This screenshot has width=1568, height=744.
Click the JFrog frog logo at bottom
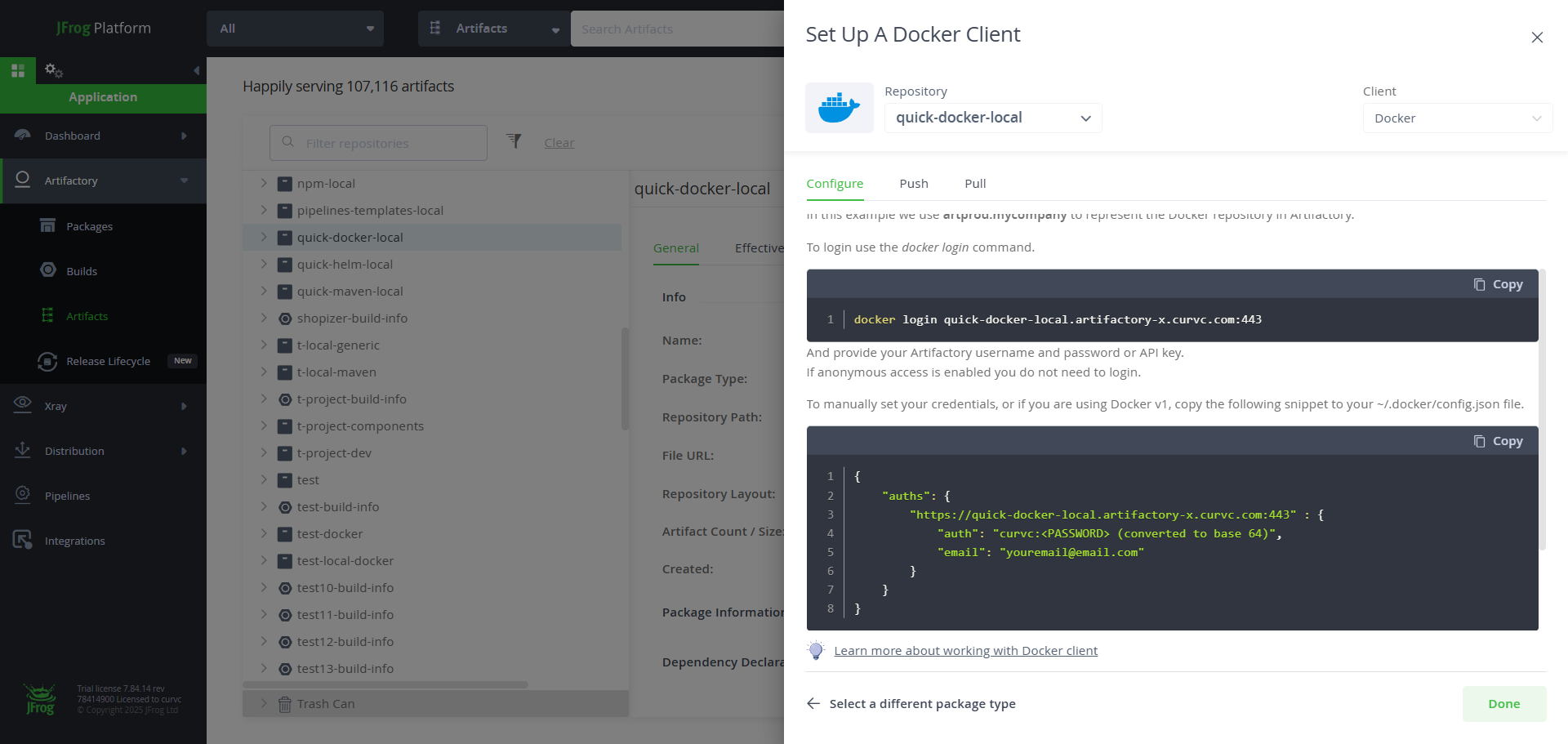point(40,699)
